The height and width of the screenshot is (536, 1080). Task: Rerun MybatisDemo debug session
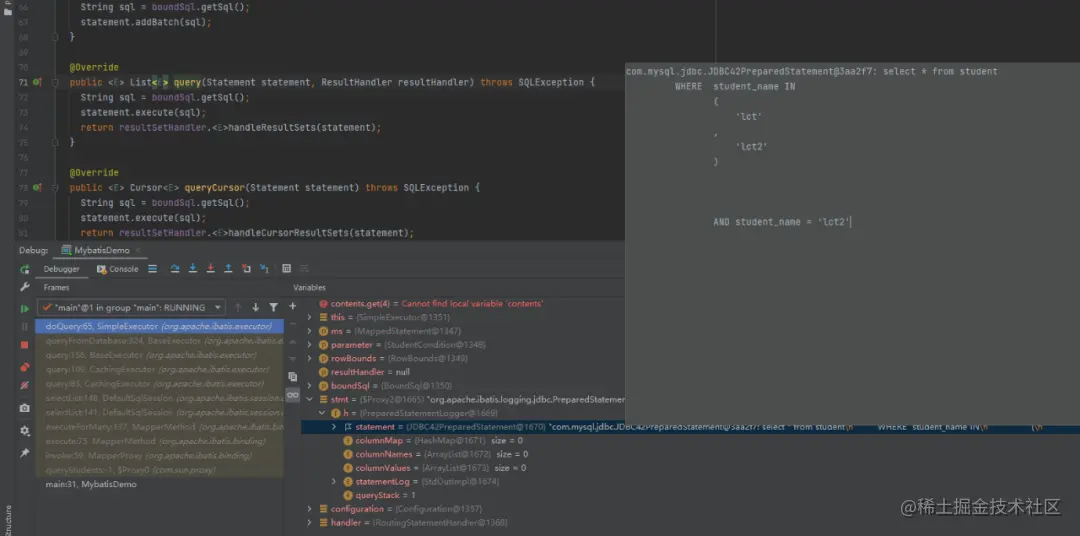(x=25, y=269)
